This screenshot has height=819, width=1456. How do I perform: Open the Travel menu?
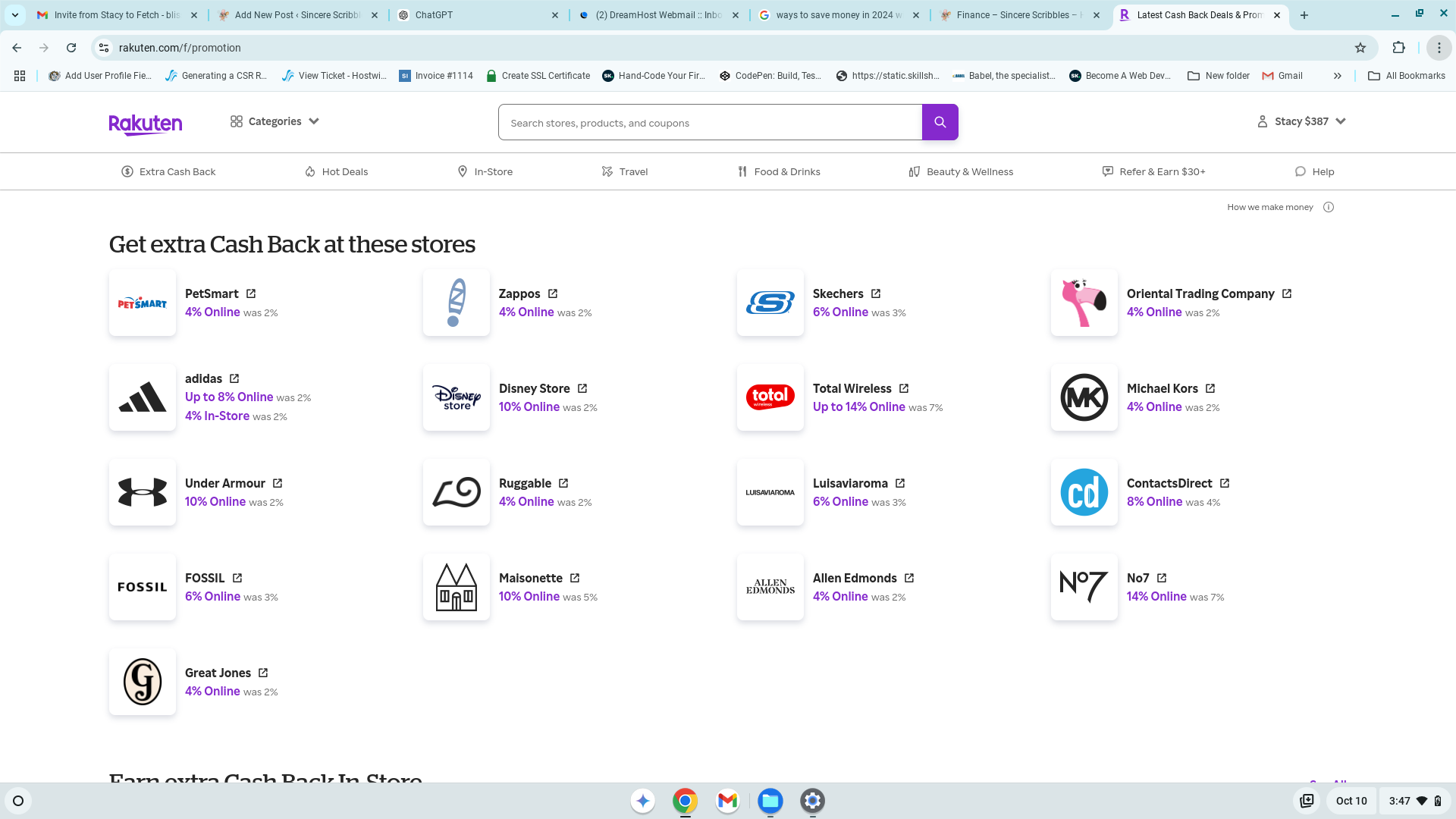[625, 172]
